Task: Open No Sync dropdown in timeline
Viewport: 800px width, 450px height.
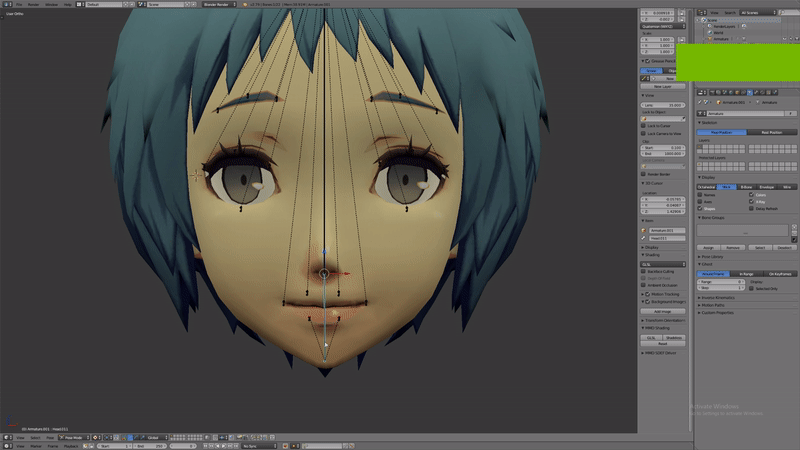Action: tap(259, 446)
